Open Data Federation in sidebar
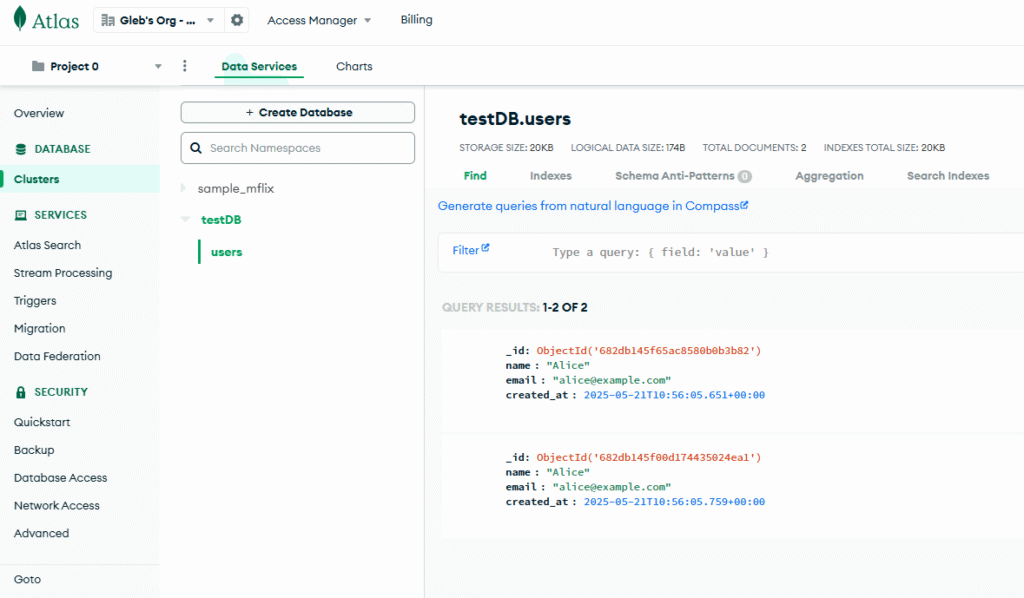This screenshot has height=598, width=1024. (x=57, y=356)
